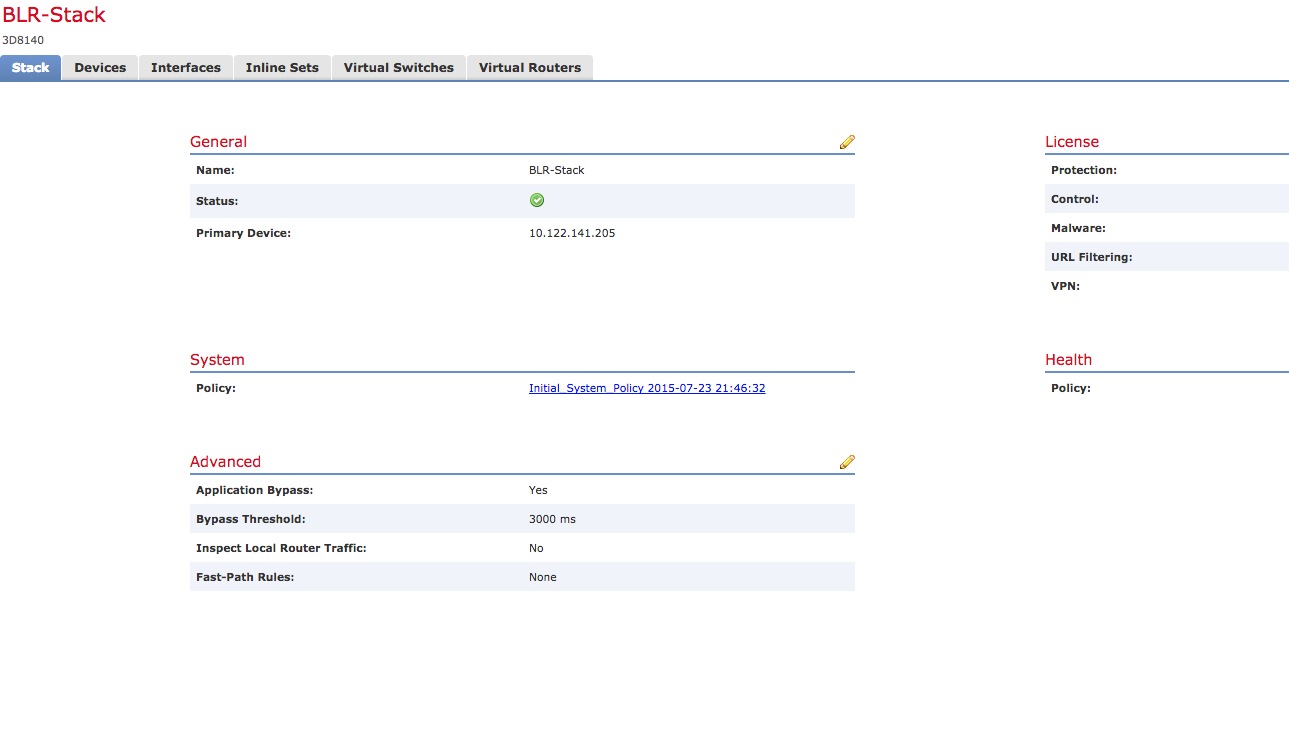
Task: Click the System Policy: label
Action: click(216, 388)
